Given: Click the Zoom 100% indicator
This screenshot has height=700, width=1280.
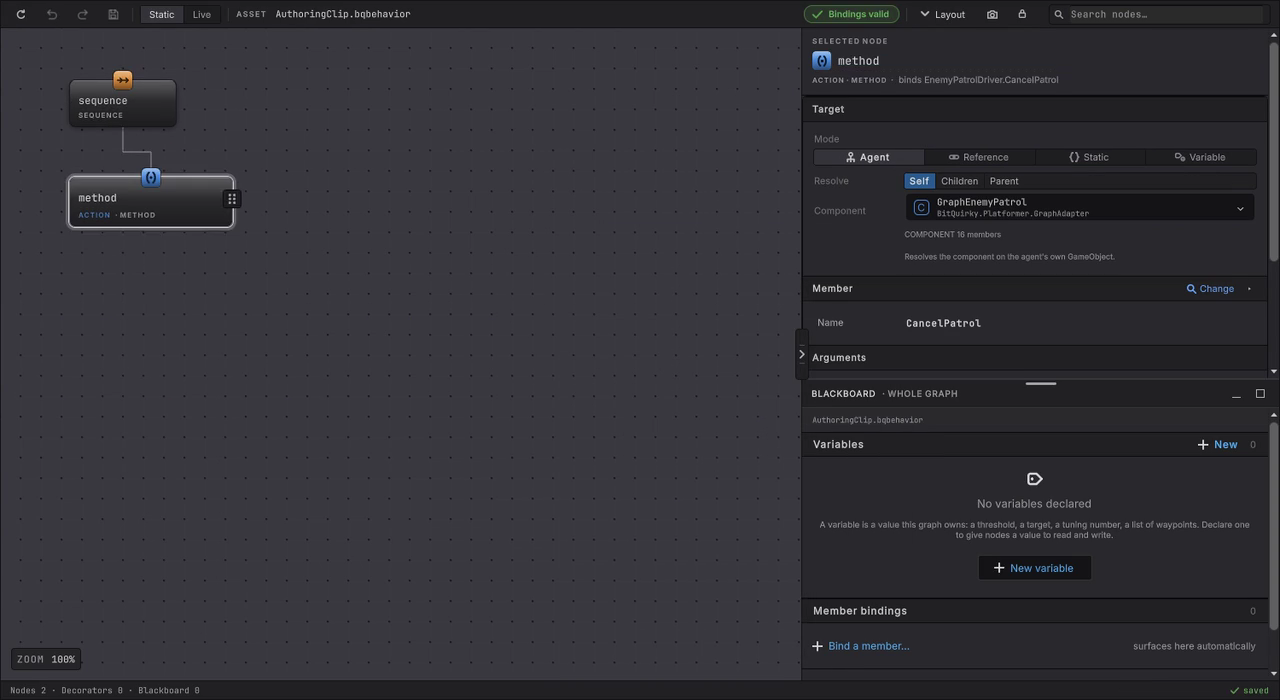Looking at the screenshot, I should click(46, 659).
